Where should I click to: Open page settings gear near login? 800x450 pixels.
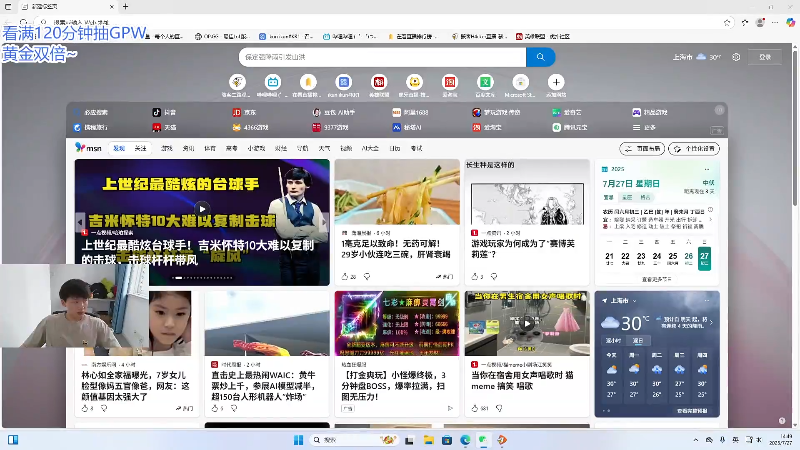(736, 57)
